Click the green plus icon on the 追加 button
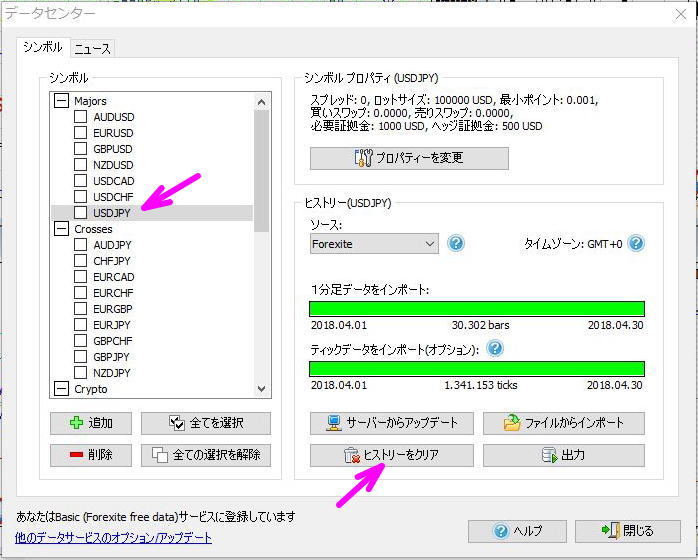This screenshot has width=698, height=560. coord(77,422)
